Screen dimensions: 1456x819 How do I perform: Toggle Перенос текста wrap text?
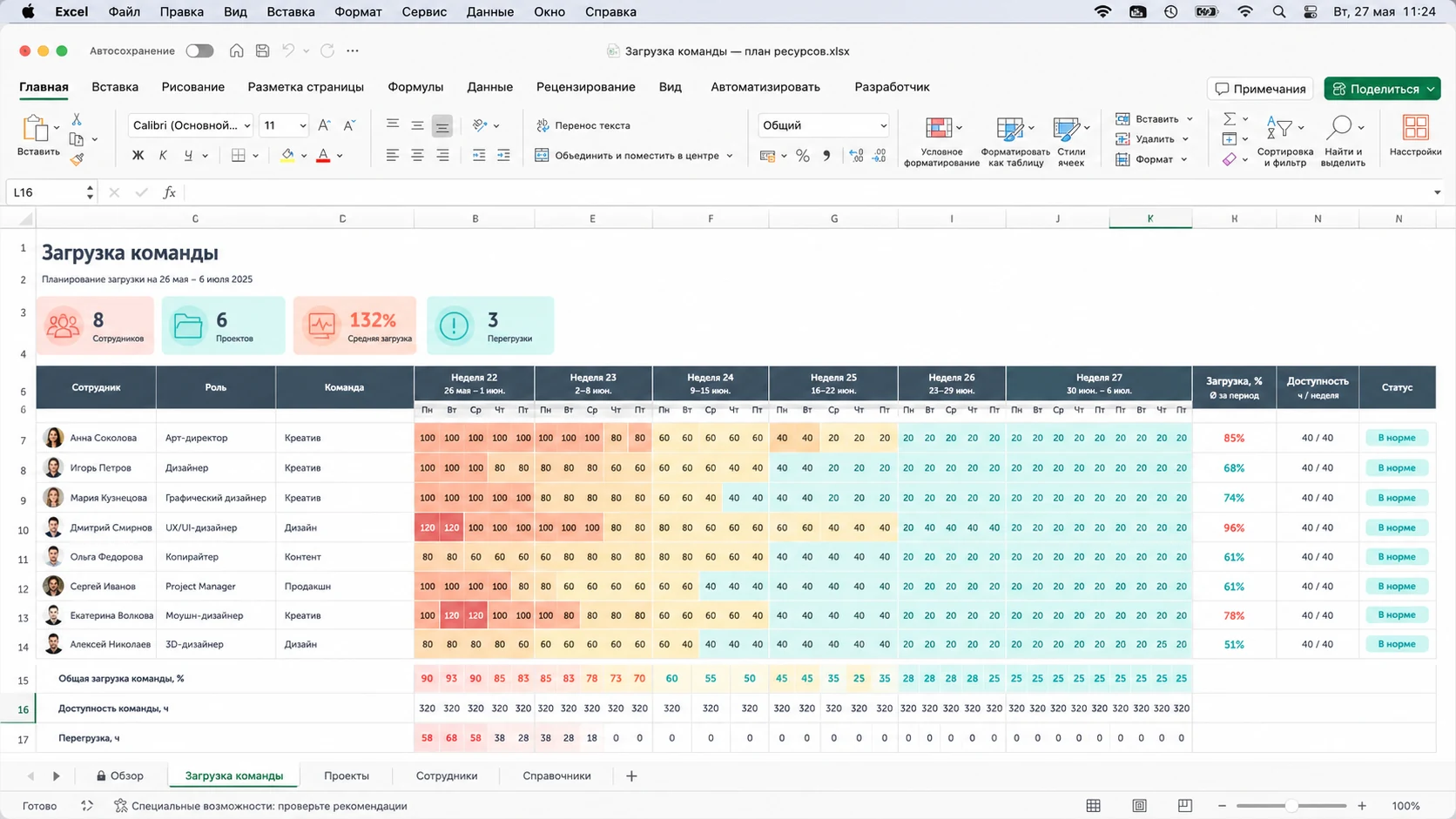[583, 125]
